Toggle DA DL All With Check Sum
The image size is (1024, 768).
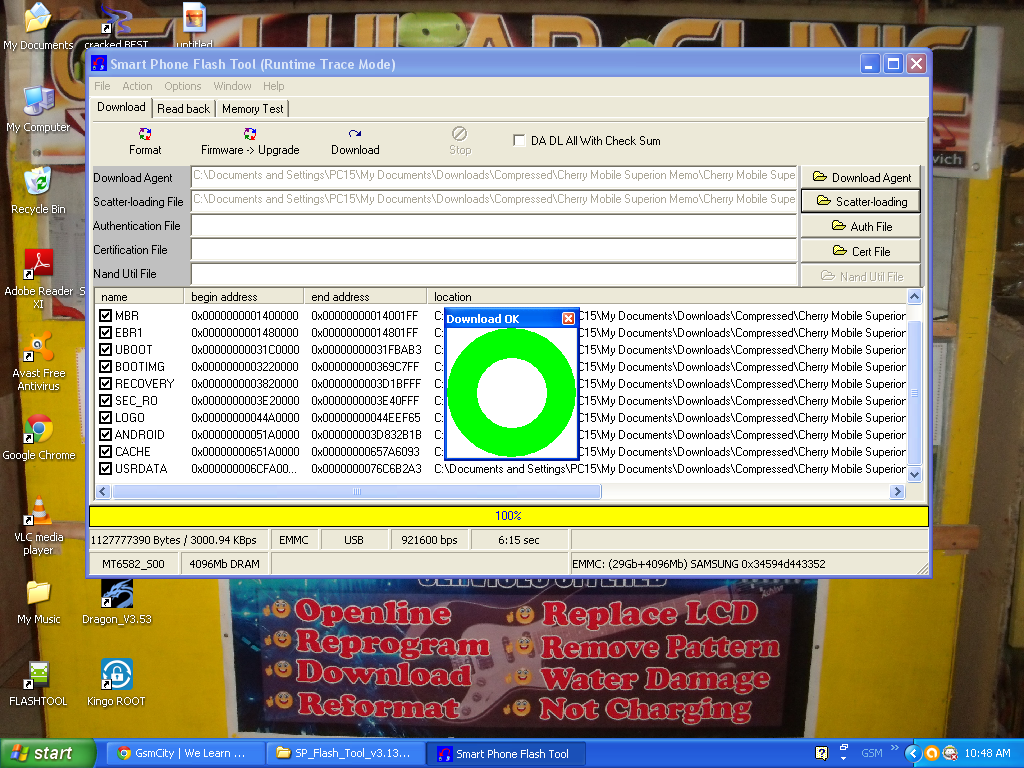(x=519, y=140)
